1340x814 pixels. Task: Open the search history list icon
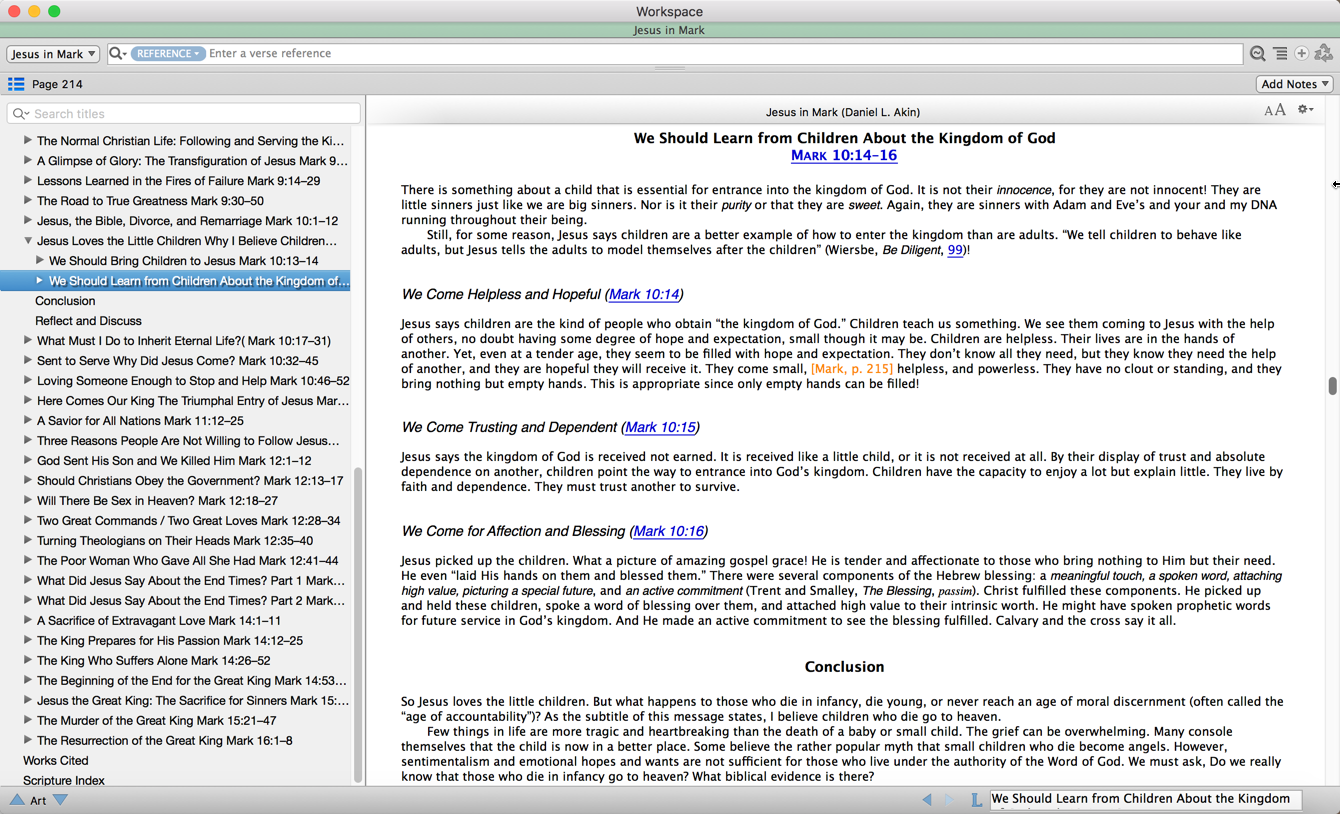1280,54
